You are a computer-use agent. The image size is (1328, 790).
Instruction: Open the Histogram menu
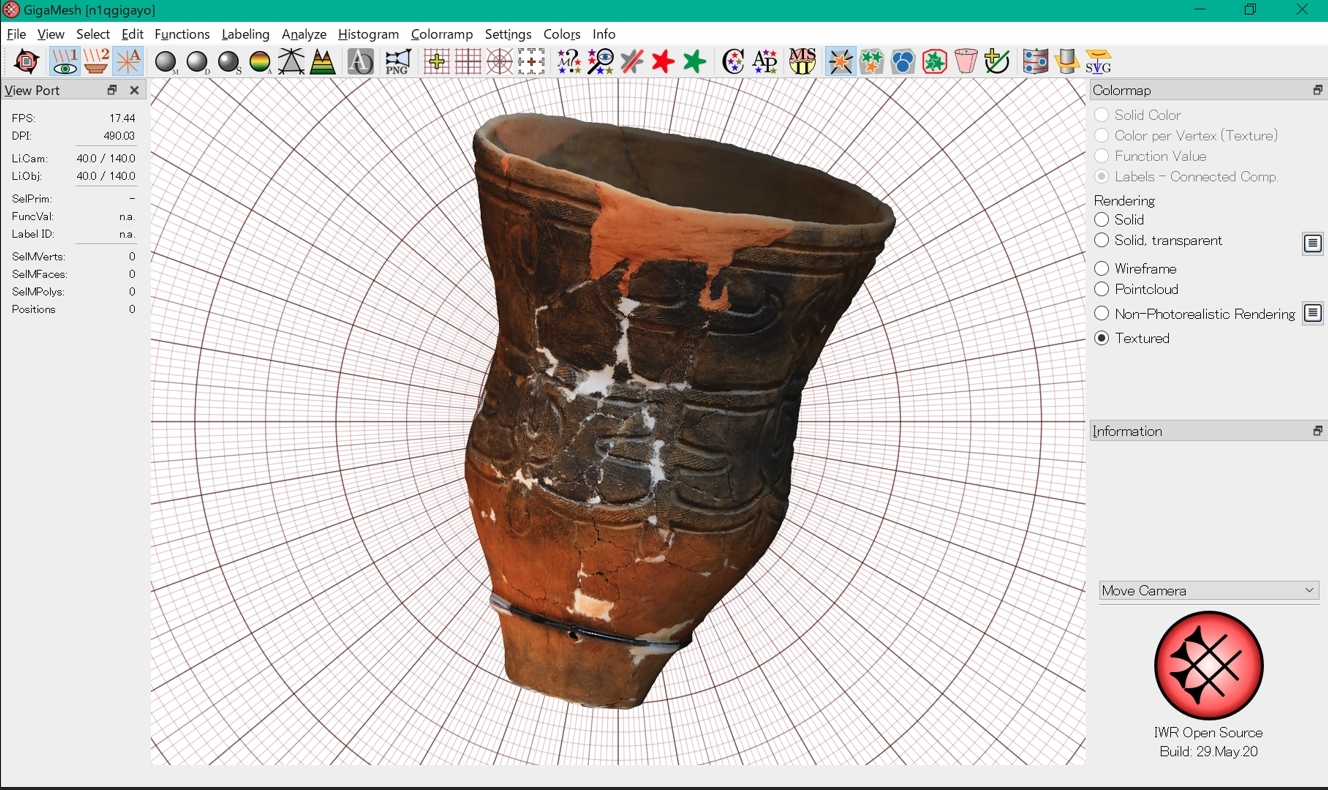point(368,34)
